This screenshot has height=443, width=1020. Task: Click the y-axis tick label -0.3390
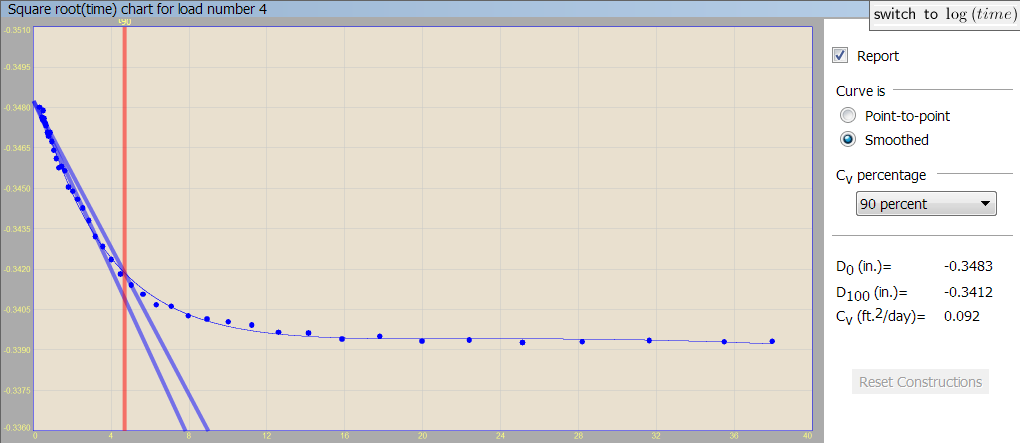click(16, 350)
